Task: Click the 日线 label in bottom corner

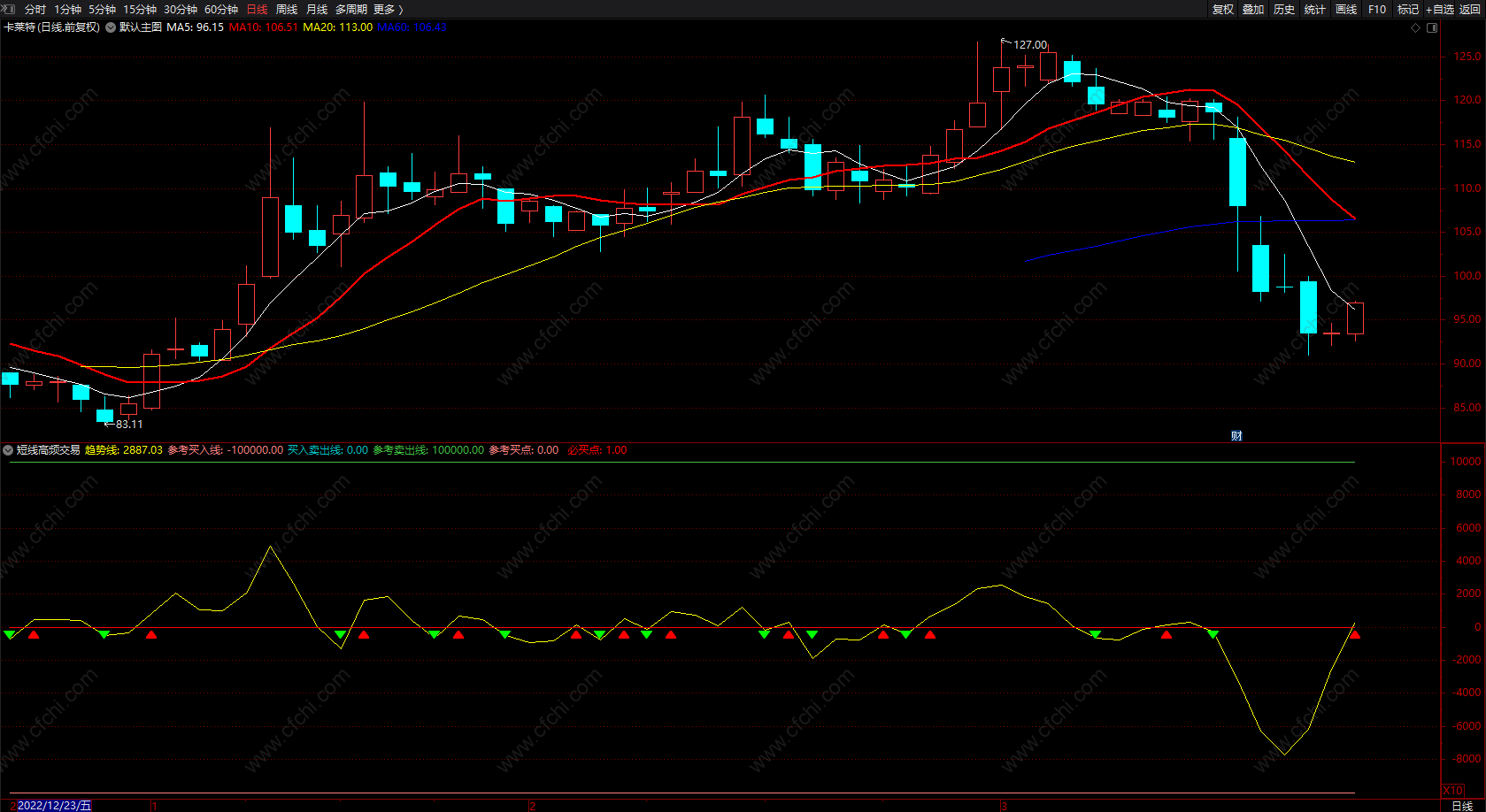Action: 1462,806
